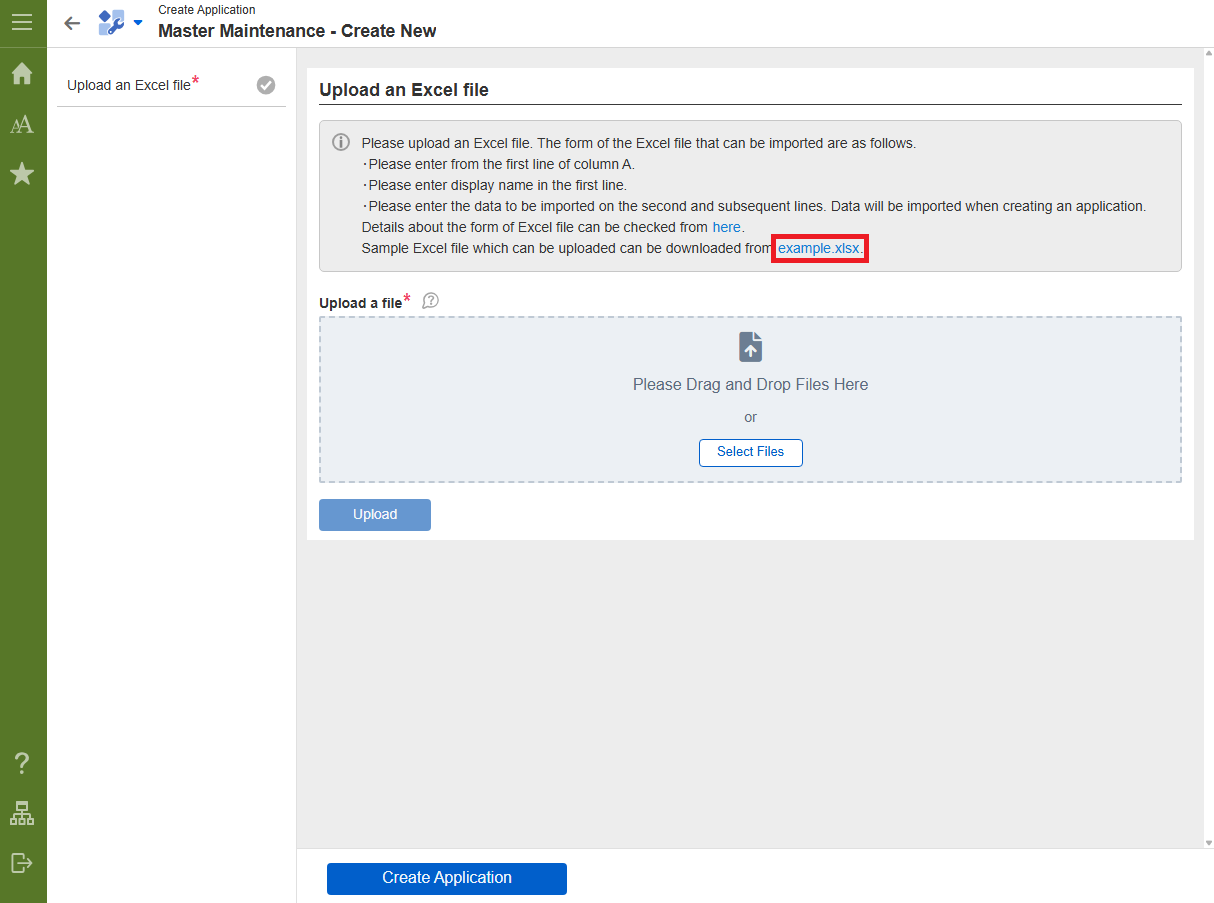Screen dimensions: 1214x903
Task: Click the scrollbar down arrow
Action: (x=1207, y=843)
